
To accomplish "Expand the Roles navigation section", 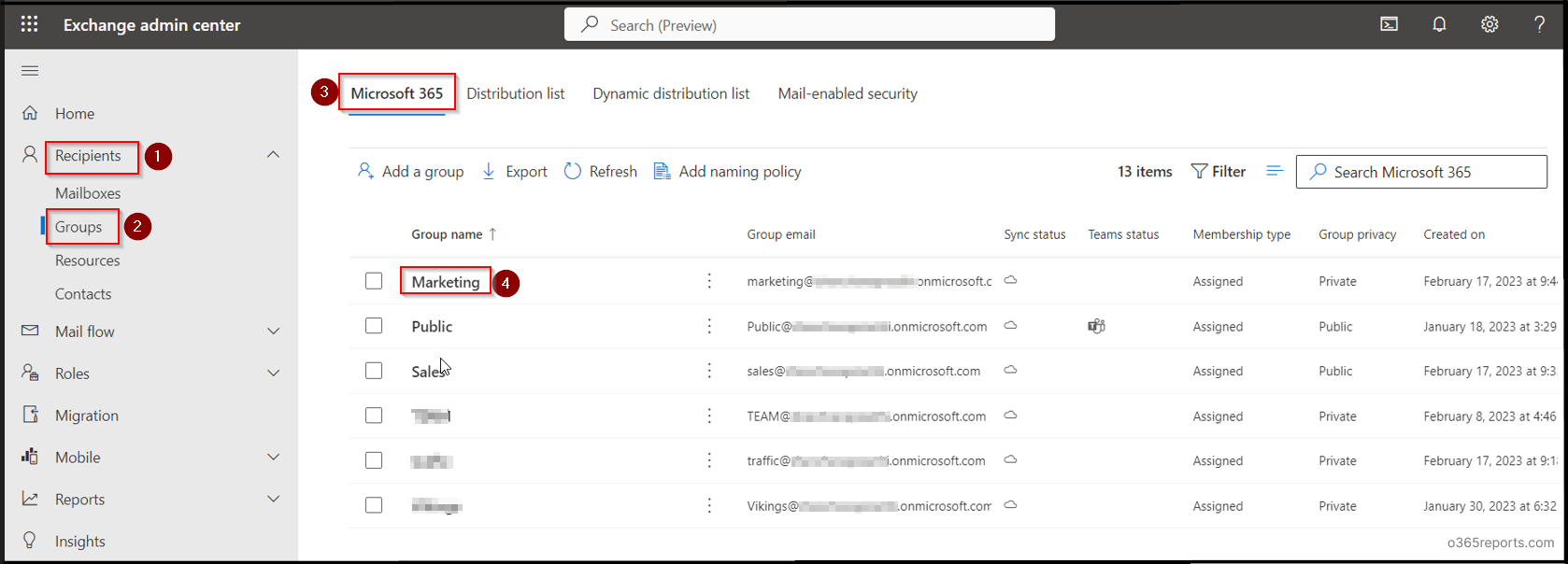I will pos(273,374).
